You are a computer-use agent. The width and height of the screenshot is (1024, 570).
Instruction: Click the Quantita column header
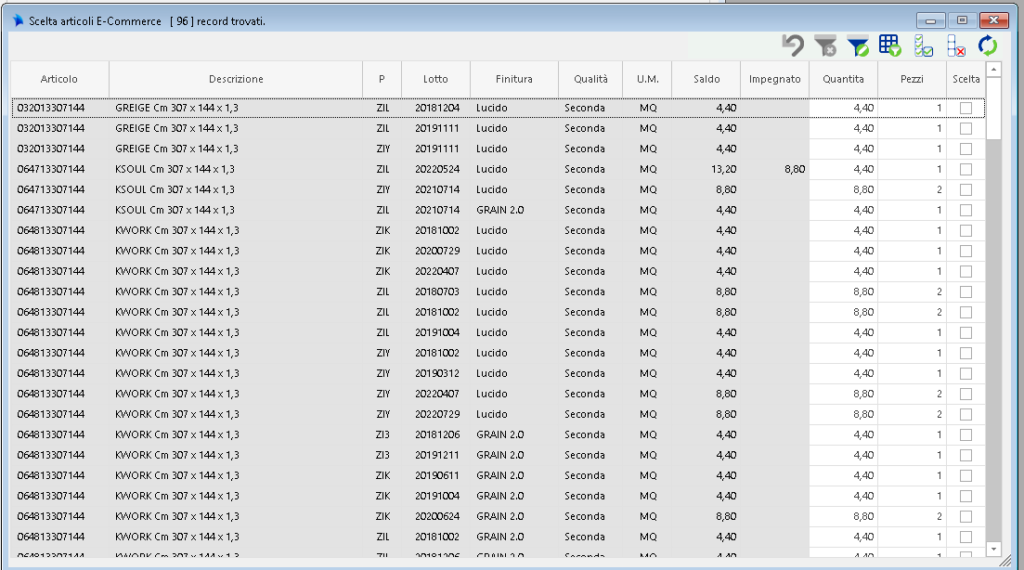(843, 79)
